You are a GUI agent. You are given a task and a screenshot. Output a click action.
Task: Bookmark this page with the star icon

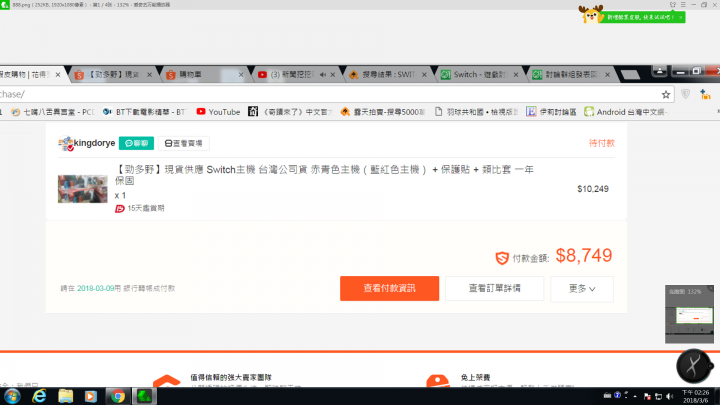[666, 95]
